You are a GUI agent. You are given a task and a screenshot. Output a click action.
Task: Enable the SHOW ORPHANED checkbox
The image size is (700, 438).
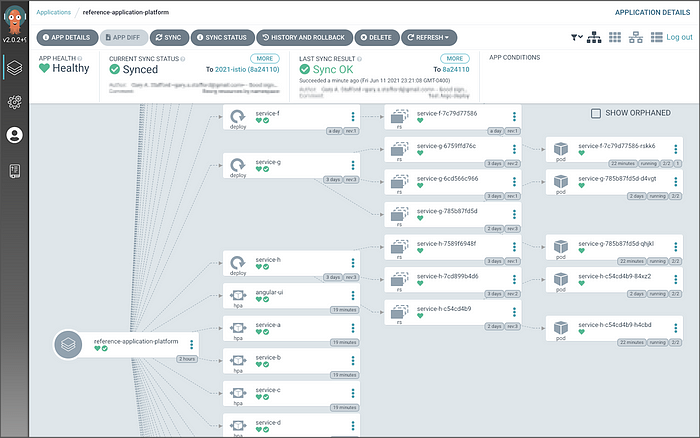(596, 113)
